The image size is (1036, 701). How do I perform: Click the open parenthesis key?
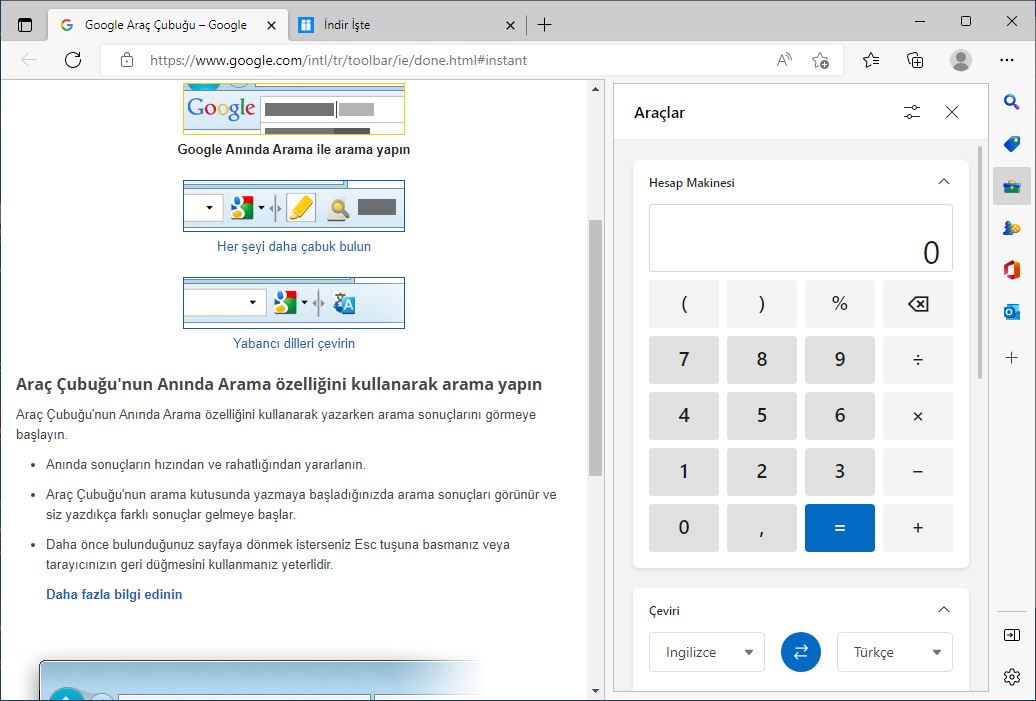[x=684, y=304]
